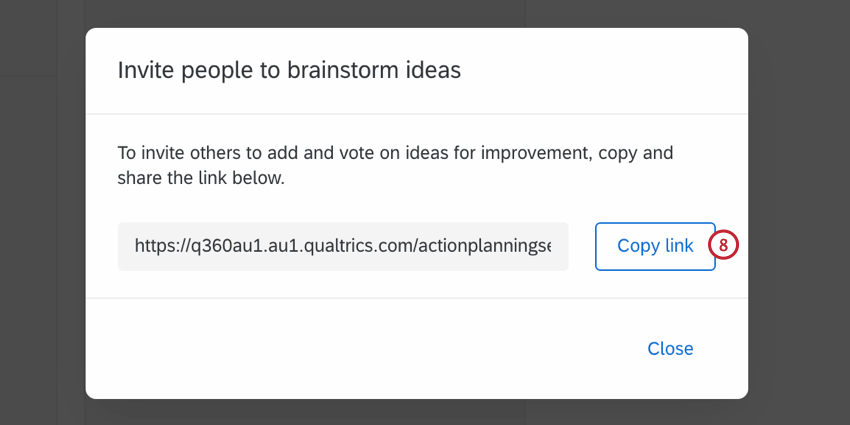850x425 pixels.
Task: Close the invite dialog
Action: pos(670,349)
